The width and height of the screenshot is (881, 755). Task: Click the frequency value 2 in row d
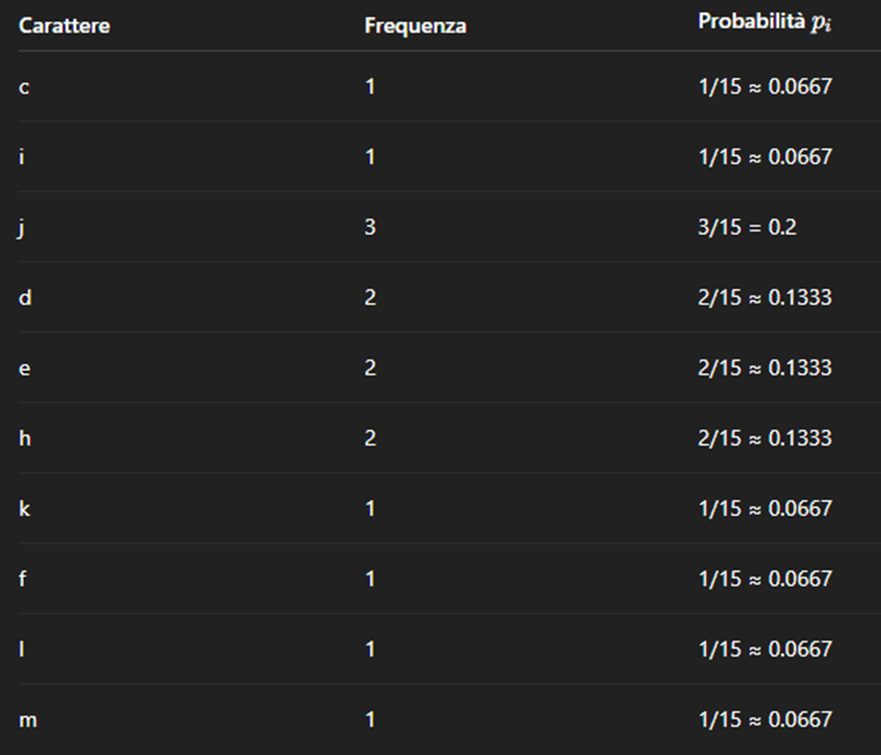click(370, 298)
